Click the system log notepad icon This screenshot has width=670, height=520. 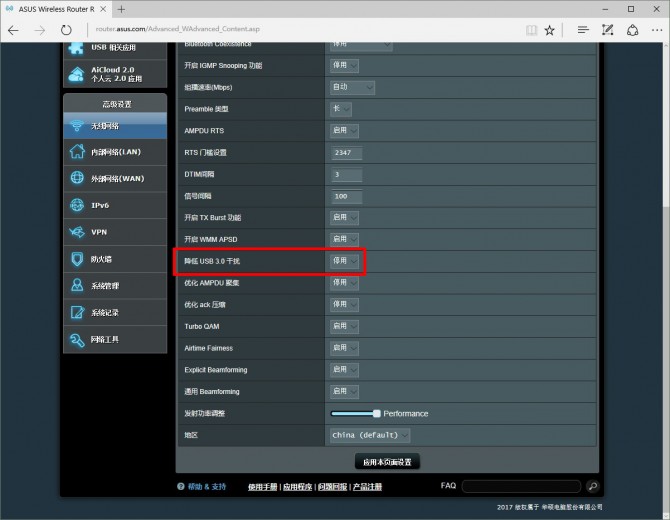pyautogui.click(x=77, y=312)
